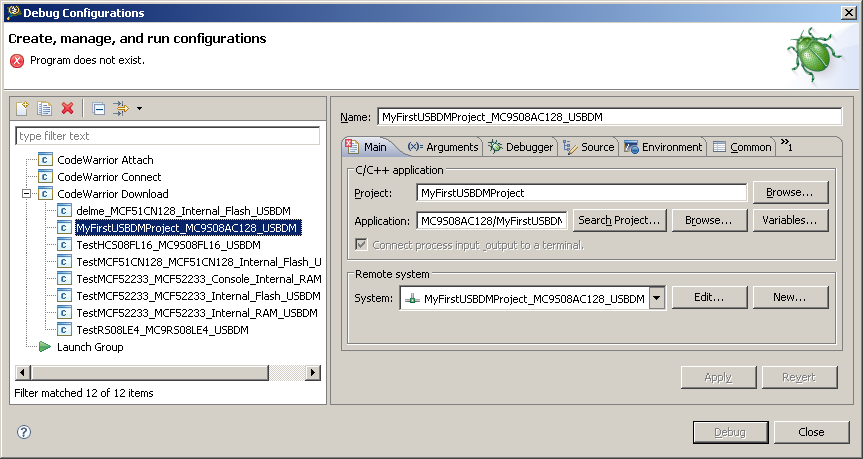Select CodeWarrior Download category
863x459 pixels.
(x=113, y=194)
